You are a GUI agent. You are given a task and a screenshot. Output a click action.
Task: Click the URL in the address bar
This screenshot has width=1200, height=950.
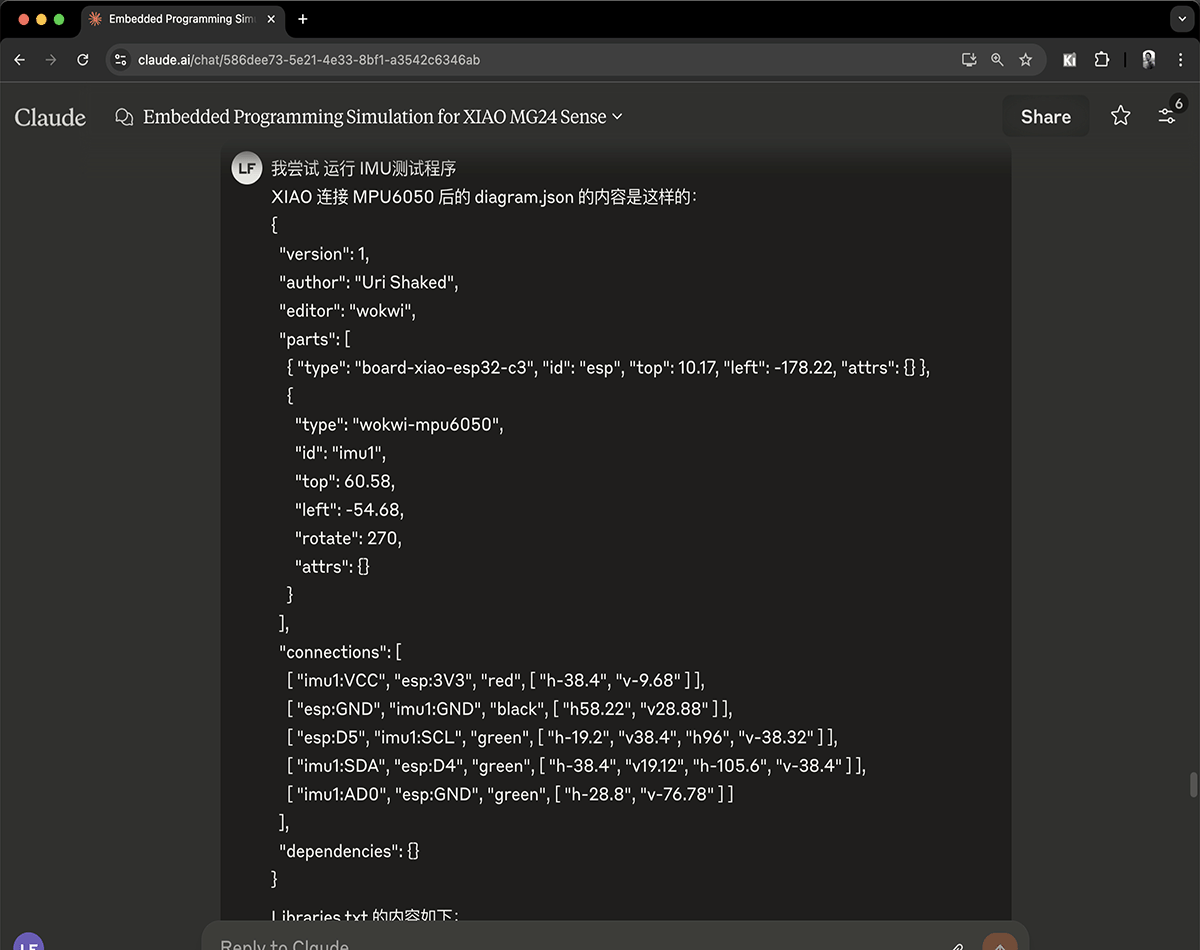click(x=309, y=60)
